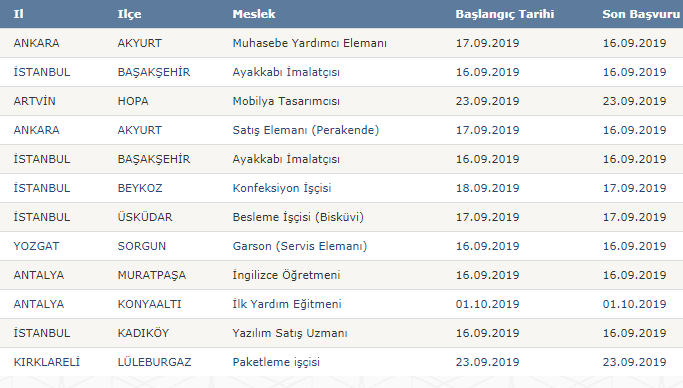Image resolution: width=683 pixels, height=388 pixels.
Task: Open the Konfeksiyon İşçisi listing
Action: coord(282,188)
